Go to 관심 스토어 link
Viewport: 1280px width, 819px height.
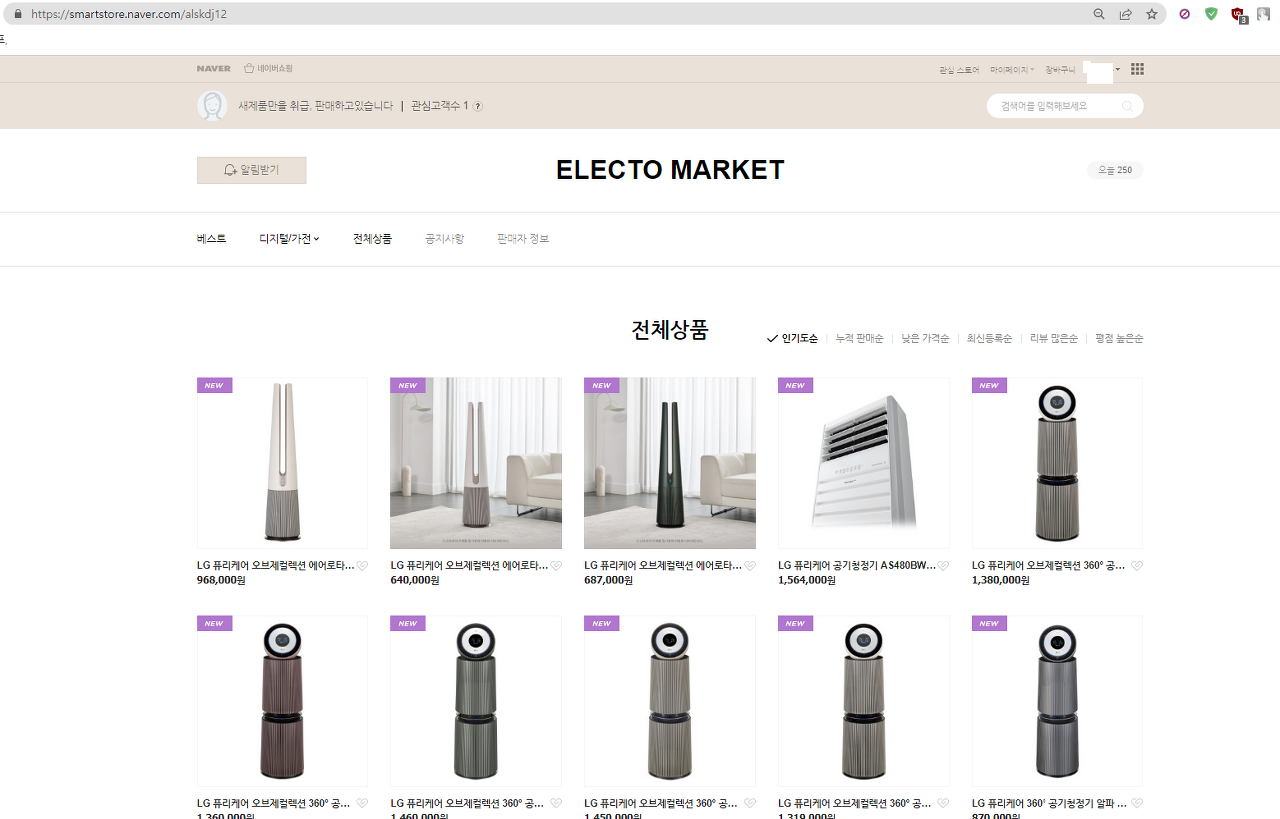click(959, 70)
